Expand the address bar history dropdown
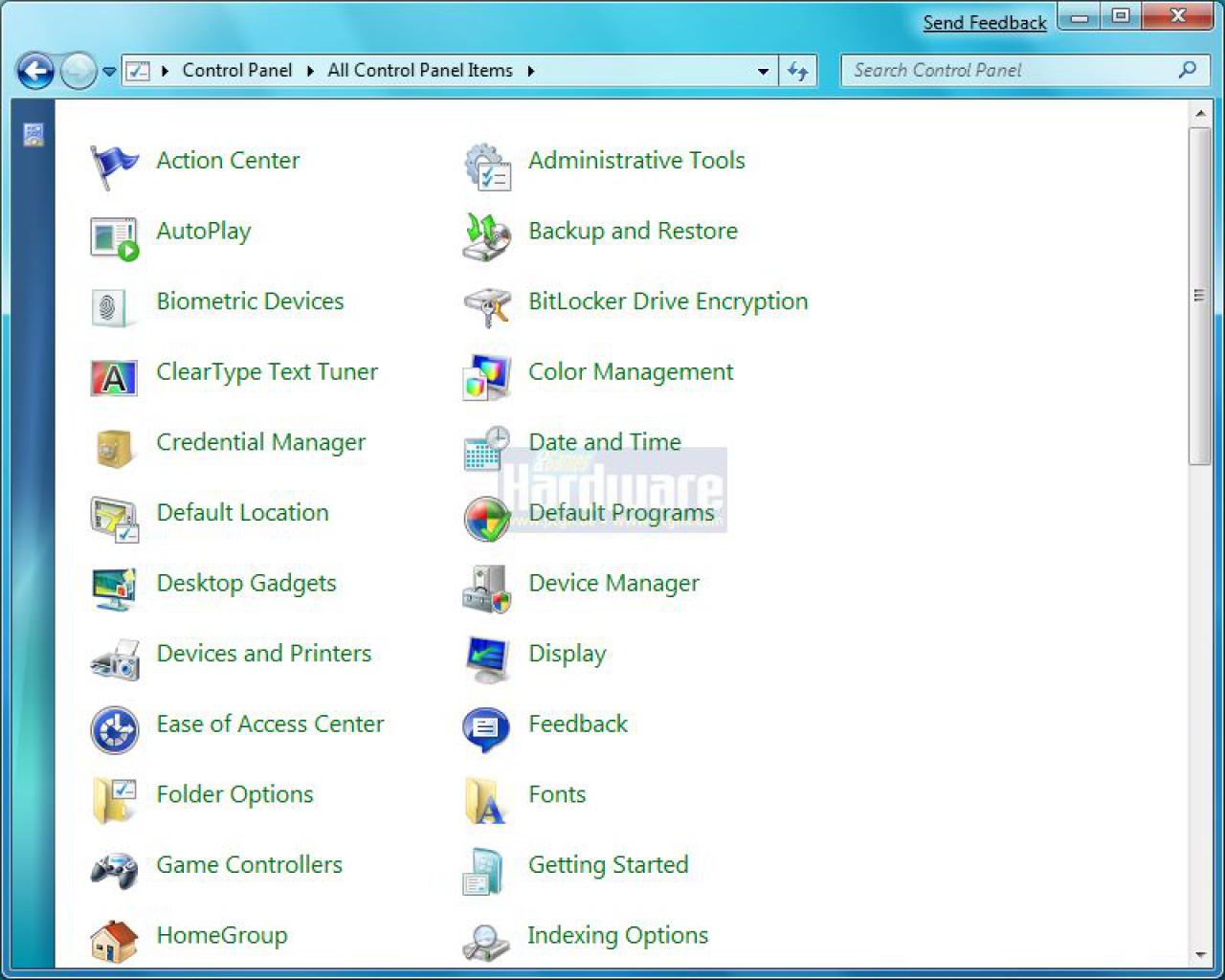The image size is (1225, 980). [763, 71]
